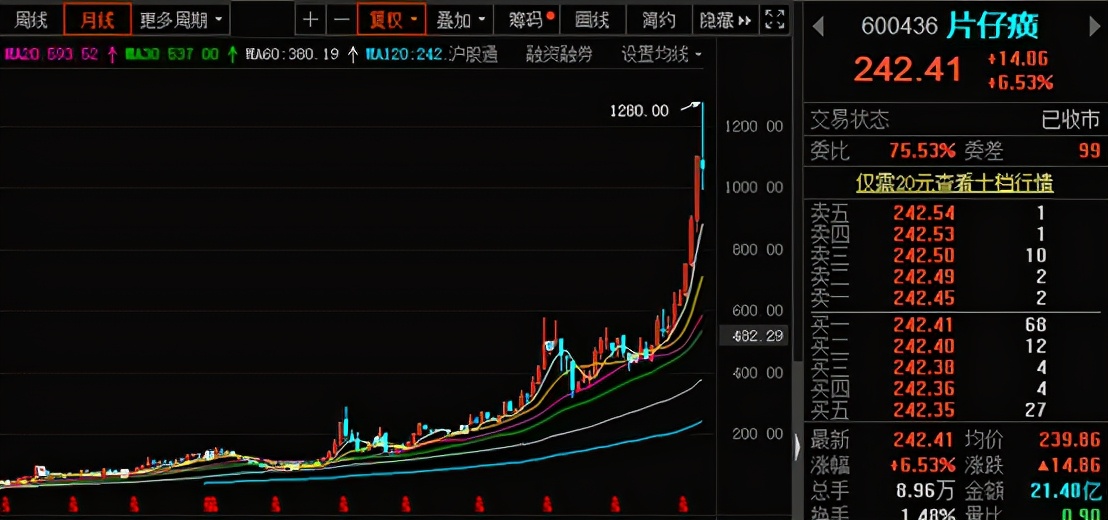1108x520 pixels.
Task: Click the 1260.00 high price label
Action: (x=639, y=110)
